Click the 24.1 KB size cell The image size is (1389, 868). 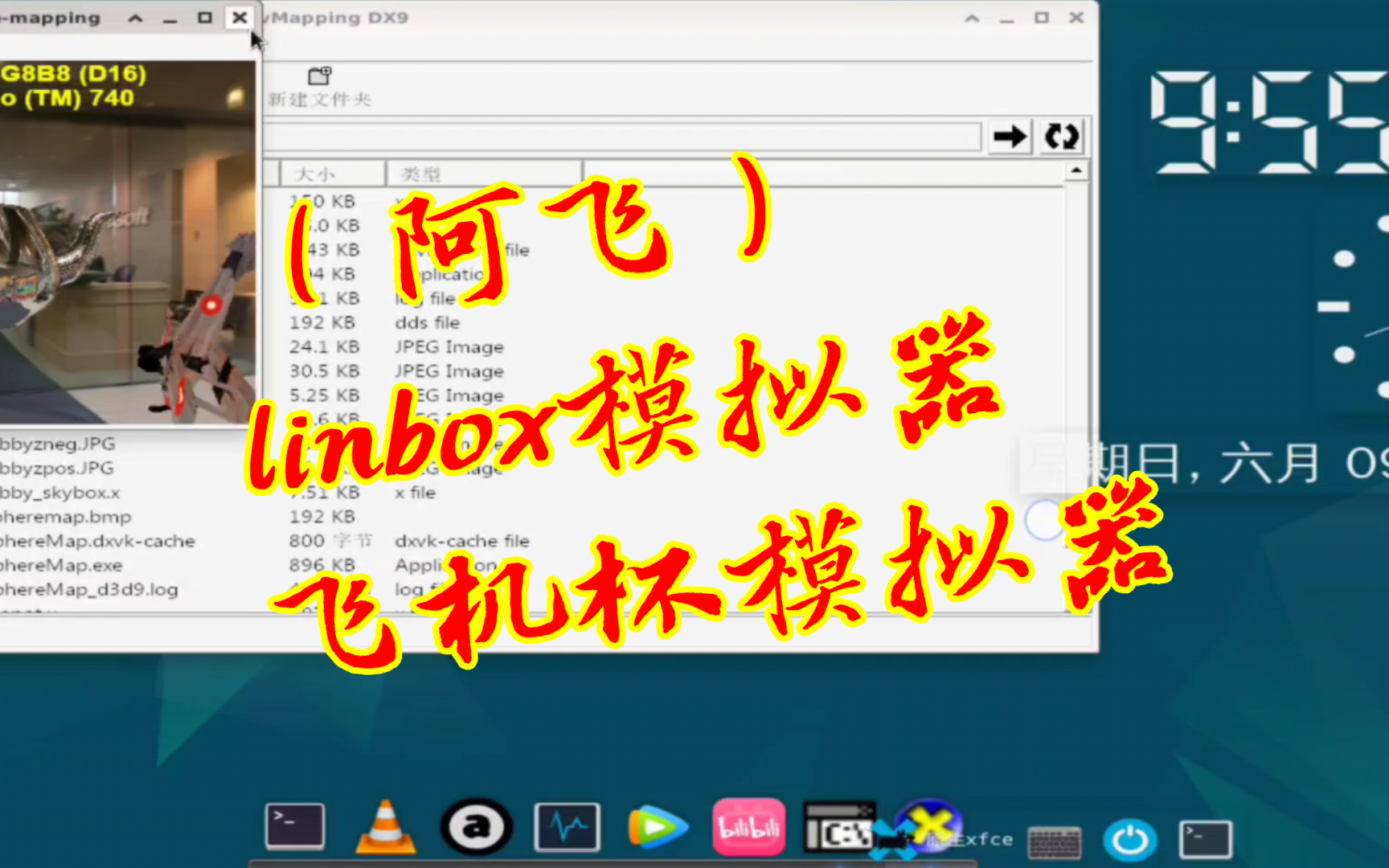pos(324,346)
